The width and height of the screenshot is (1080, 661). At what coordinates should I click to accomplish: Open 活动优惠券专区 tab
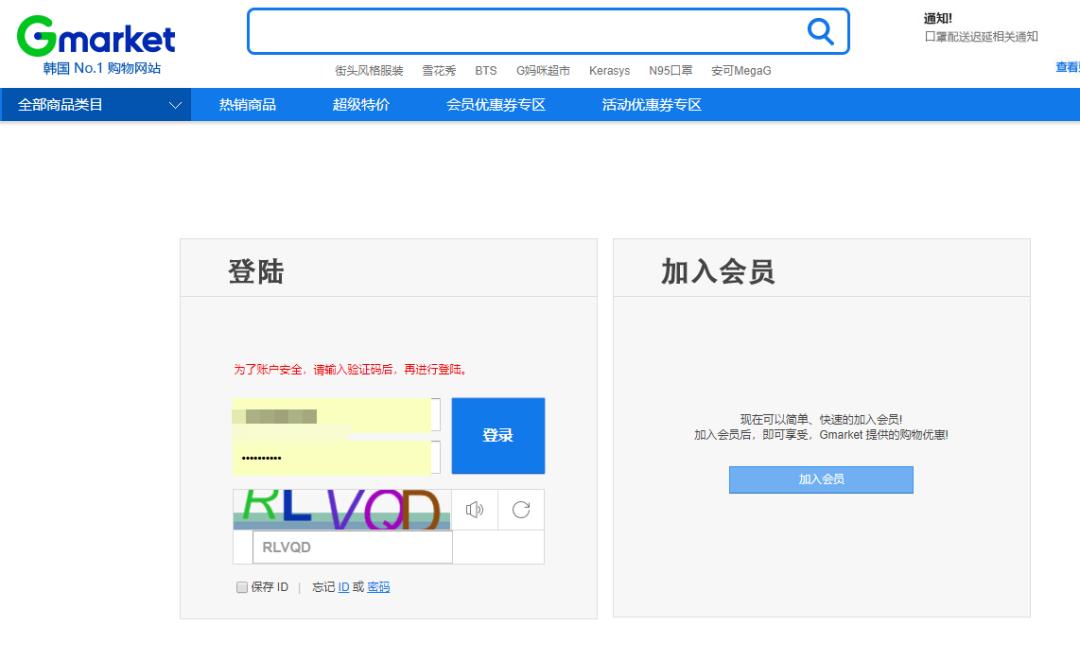(649, 104)
